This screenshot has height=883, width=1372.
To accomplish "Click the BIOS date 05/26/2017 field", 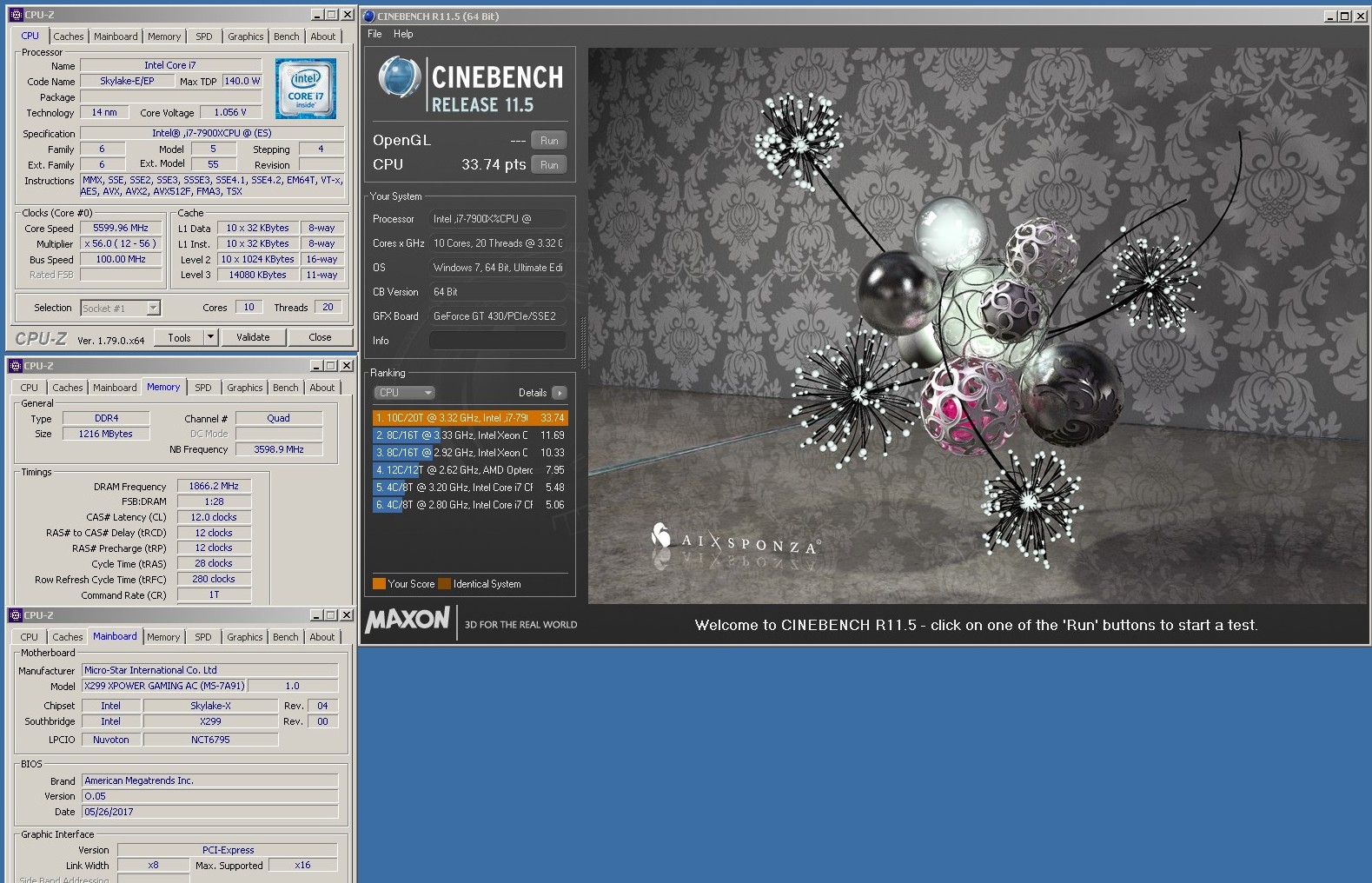I will 210,812.
